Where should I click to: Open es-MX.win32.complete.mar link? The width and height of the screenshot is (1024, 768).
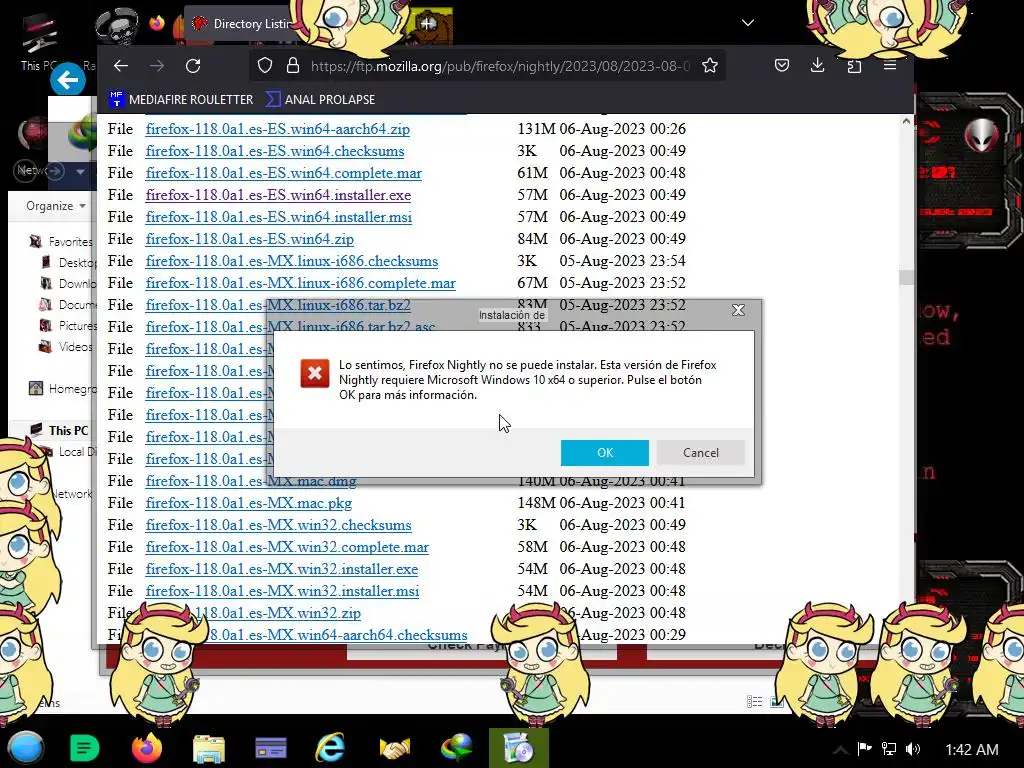coord(287,547)
